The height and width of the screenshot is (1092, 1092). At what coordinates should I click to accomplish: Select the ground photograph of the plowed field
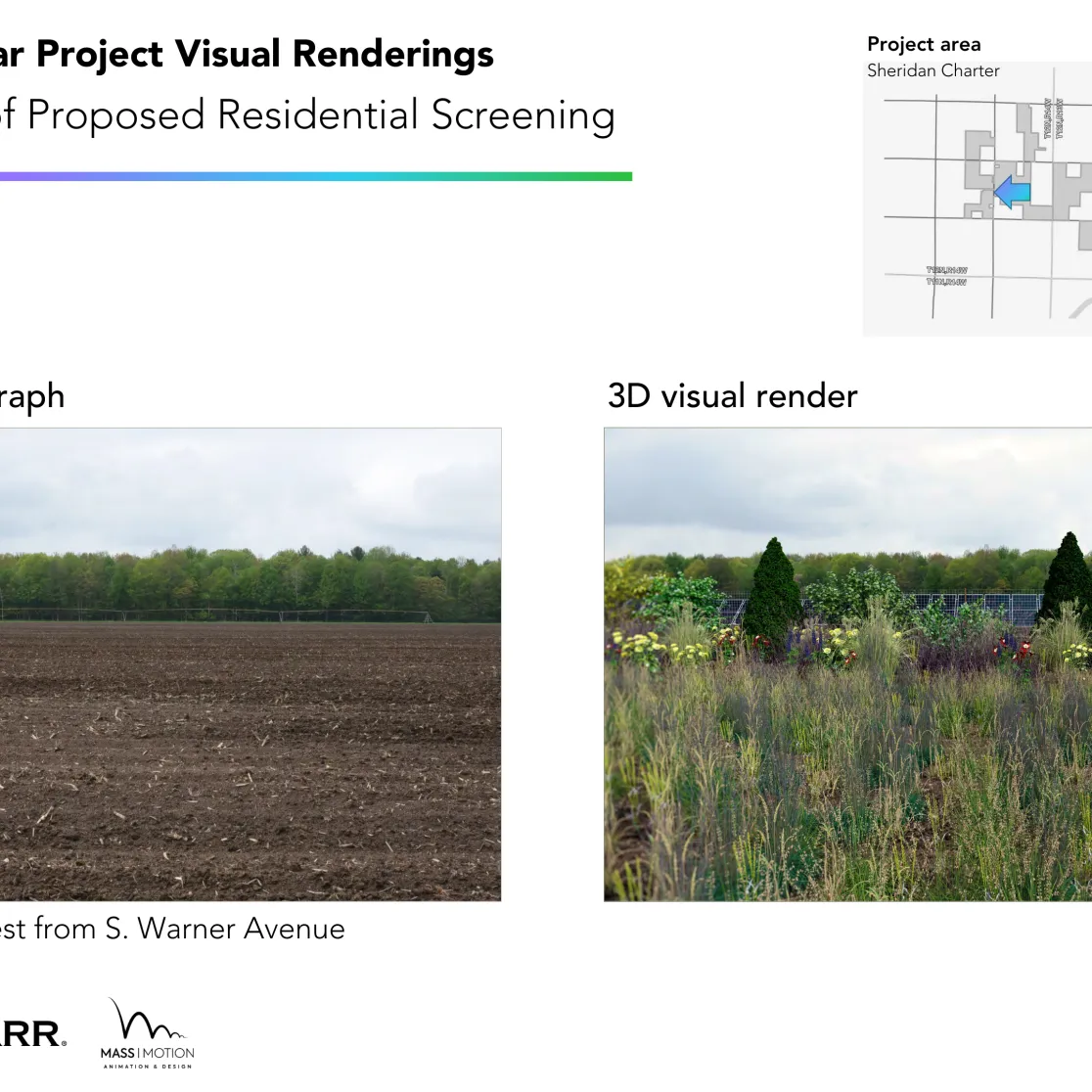tap(245, 660)
